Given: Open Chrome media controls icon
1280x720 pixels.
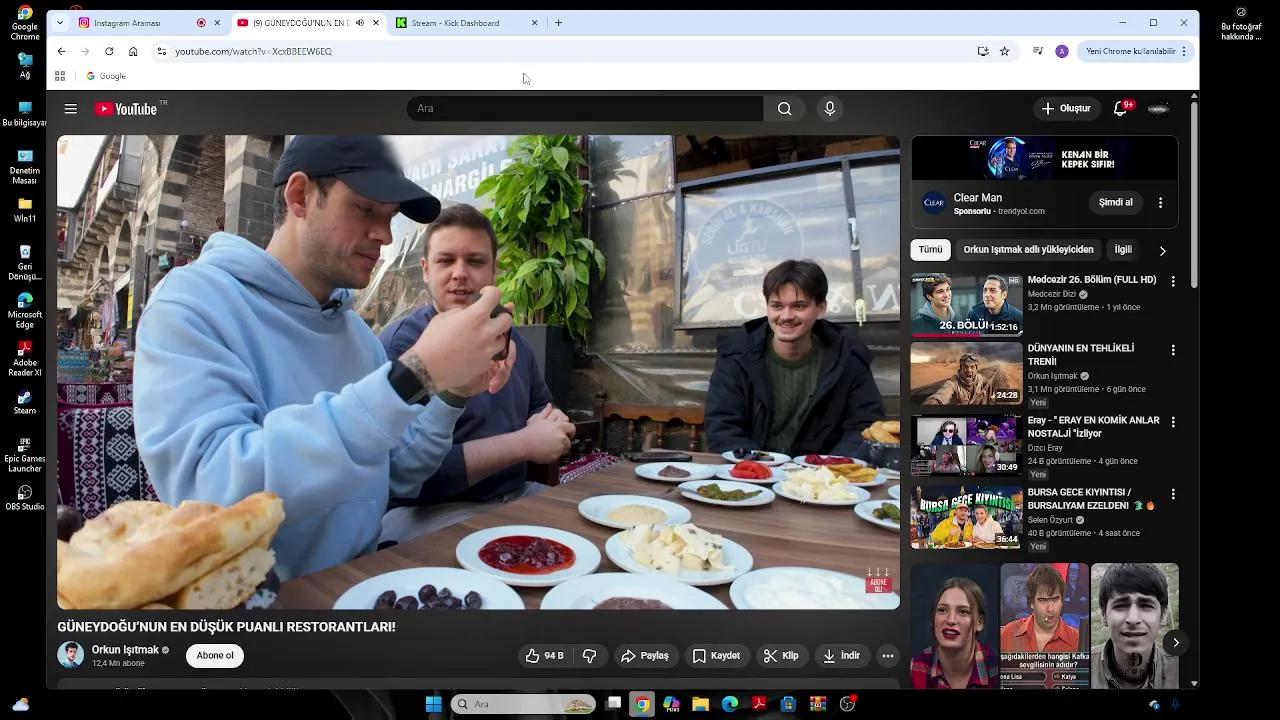Looking at the screenshot, I should [x=1037, y=51].
